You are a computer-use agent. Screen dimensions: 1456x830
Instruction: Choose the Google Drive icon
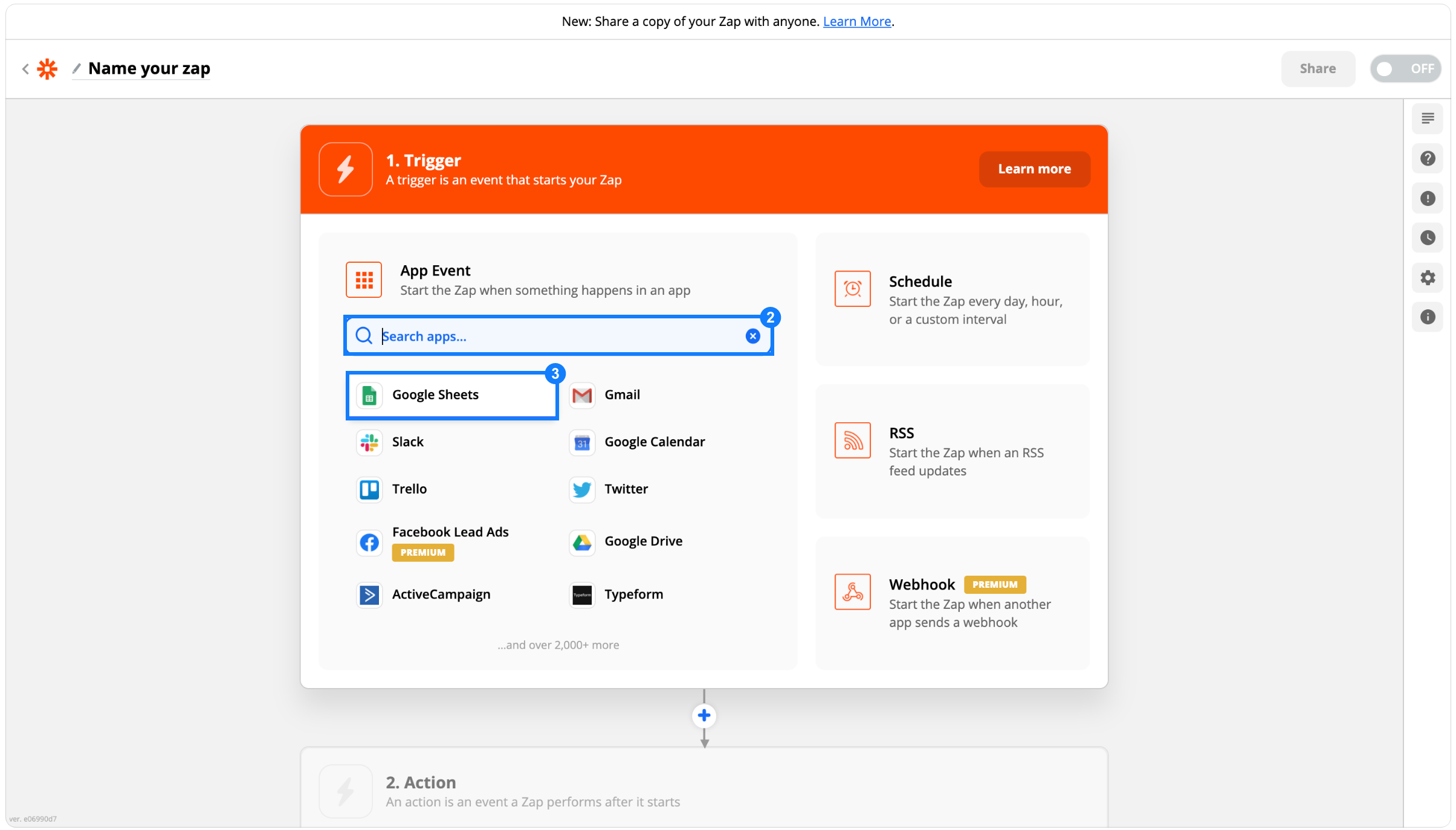(x=582, y=542)
